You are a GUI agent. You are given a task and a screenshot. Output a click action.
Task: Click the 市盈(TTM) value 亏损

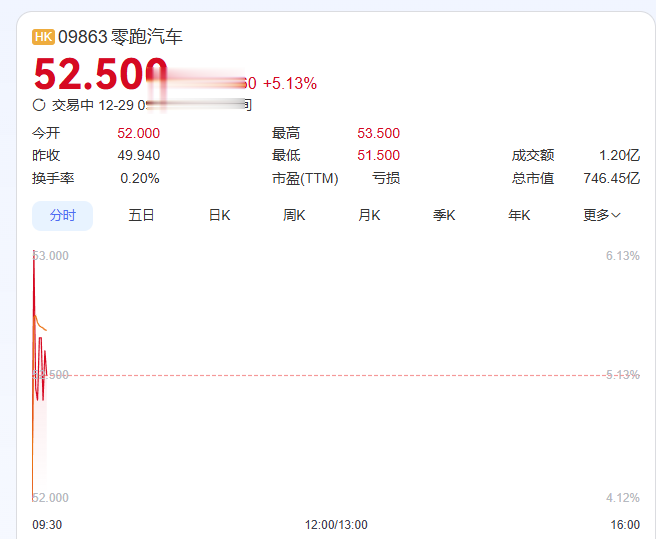point(386,178)
